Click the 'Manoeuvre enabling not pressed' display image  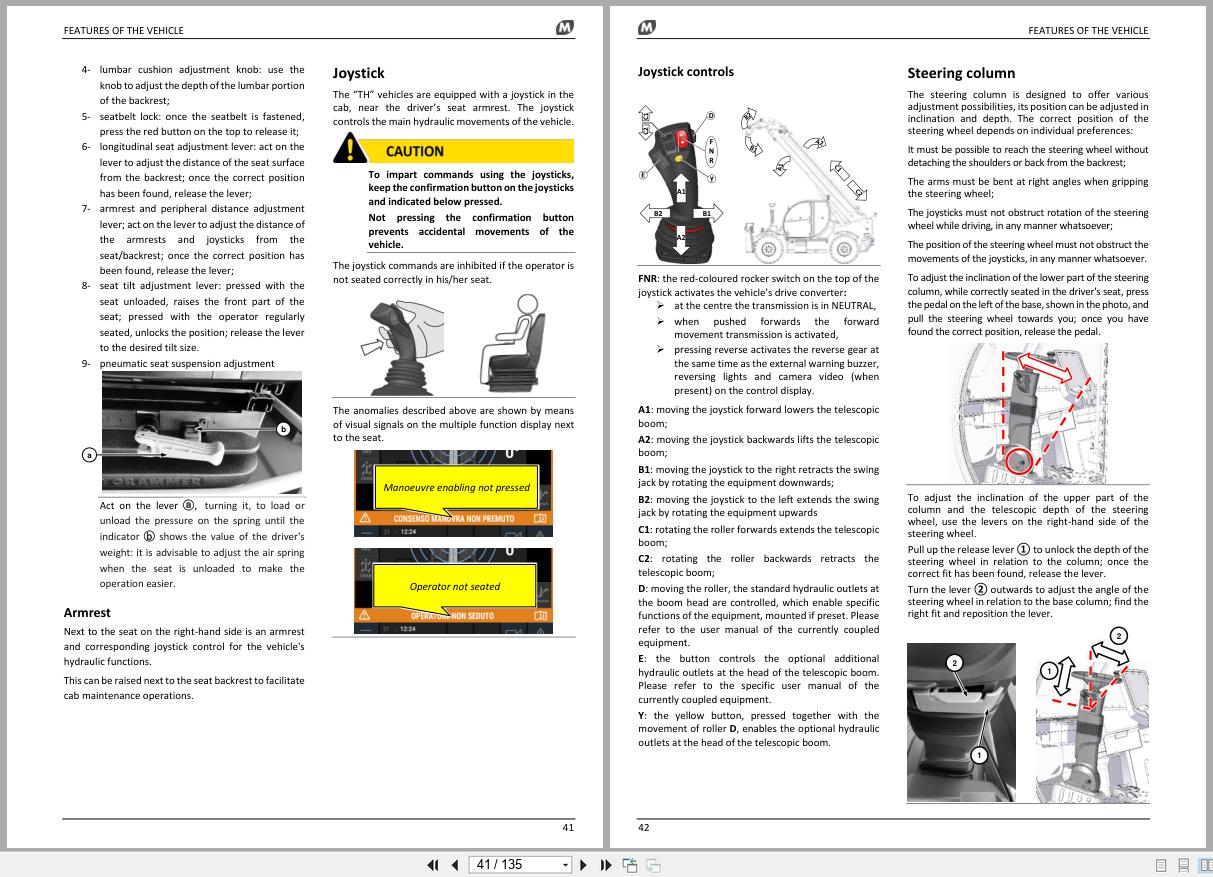(453, 494)
